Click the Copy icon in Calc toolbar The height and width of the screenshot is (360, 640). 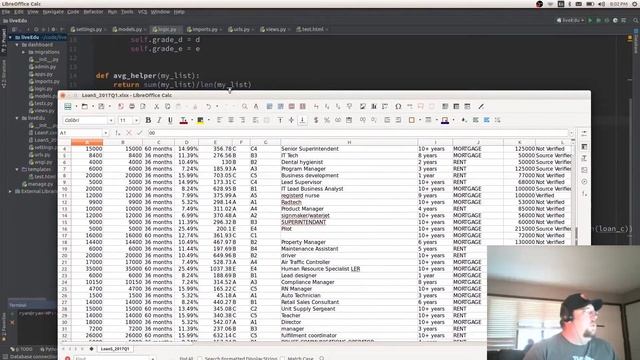pos(167,107)
